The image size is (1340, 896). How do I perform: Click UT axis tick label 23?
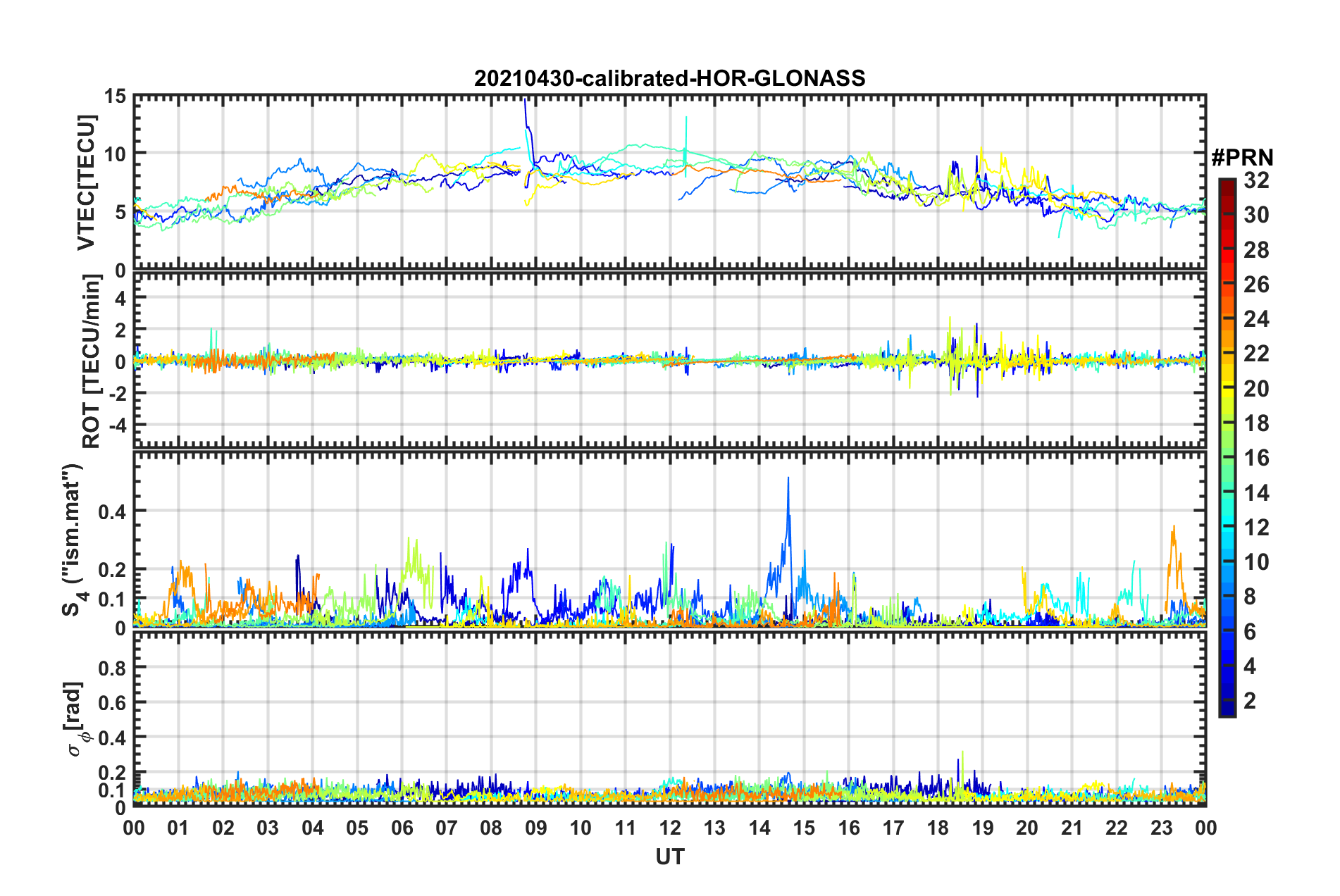pos(1162,828)
